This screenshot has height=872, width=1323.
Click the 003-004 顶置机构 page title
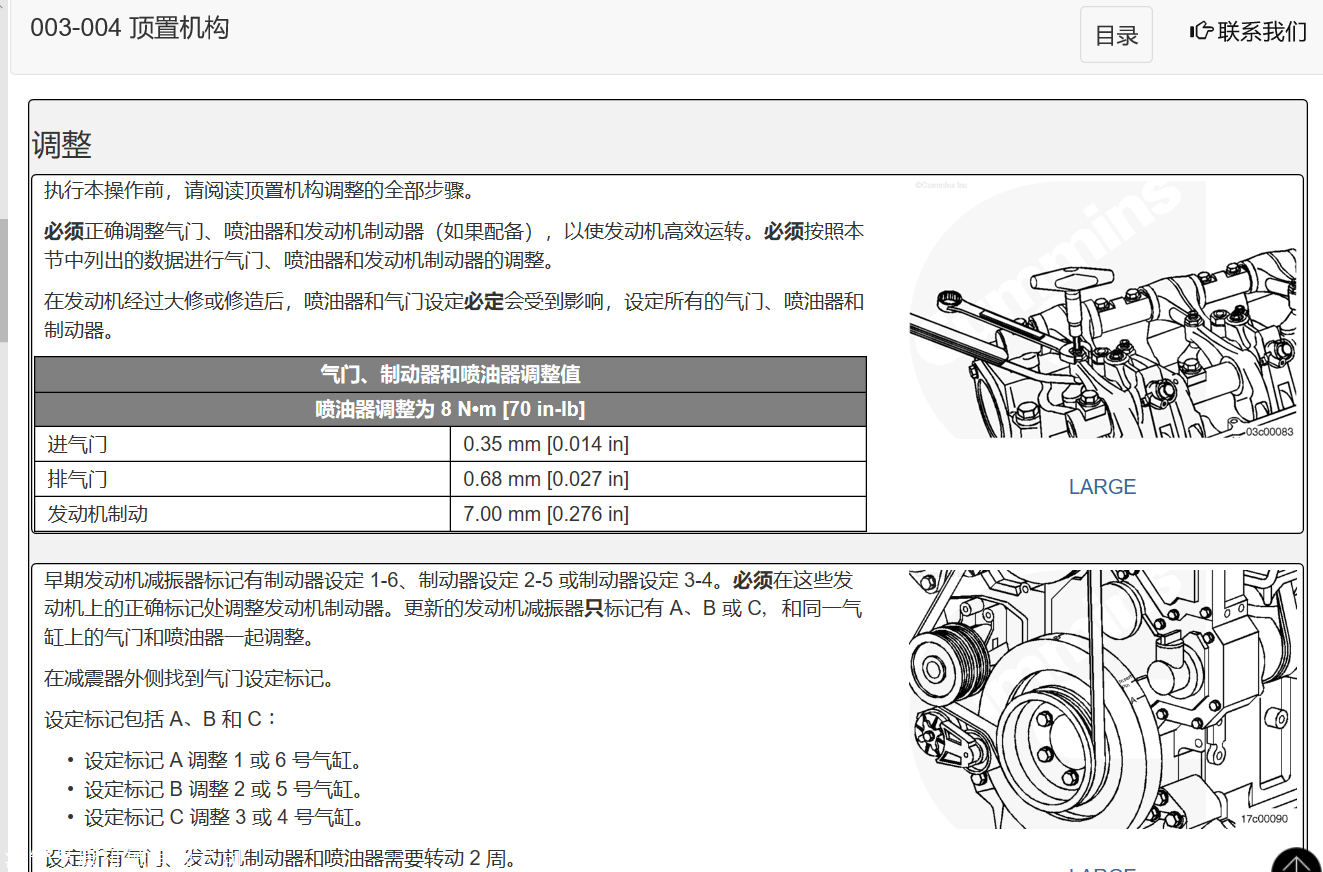(x=130, y=28)
